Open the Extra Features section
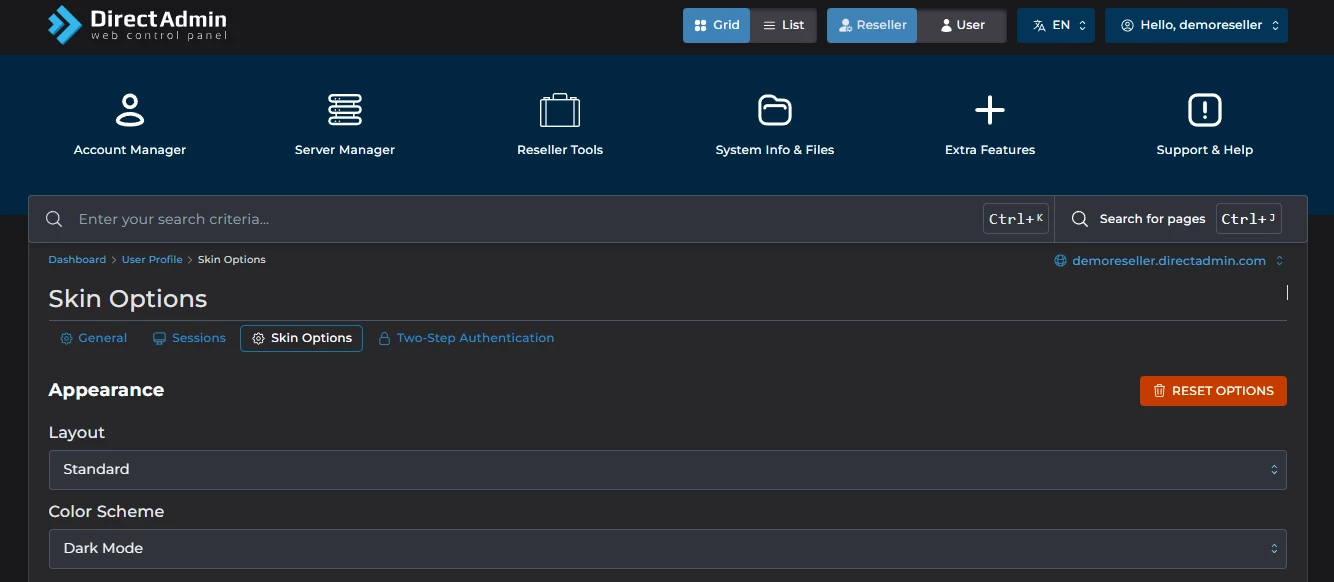The height and width of the screenshot is (582, 1334). (989, 123)
